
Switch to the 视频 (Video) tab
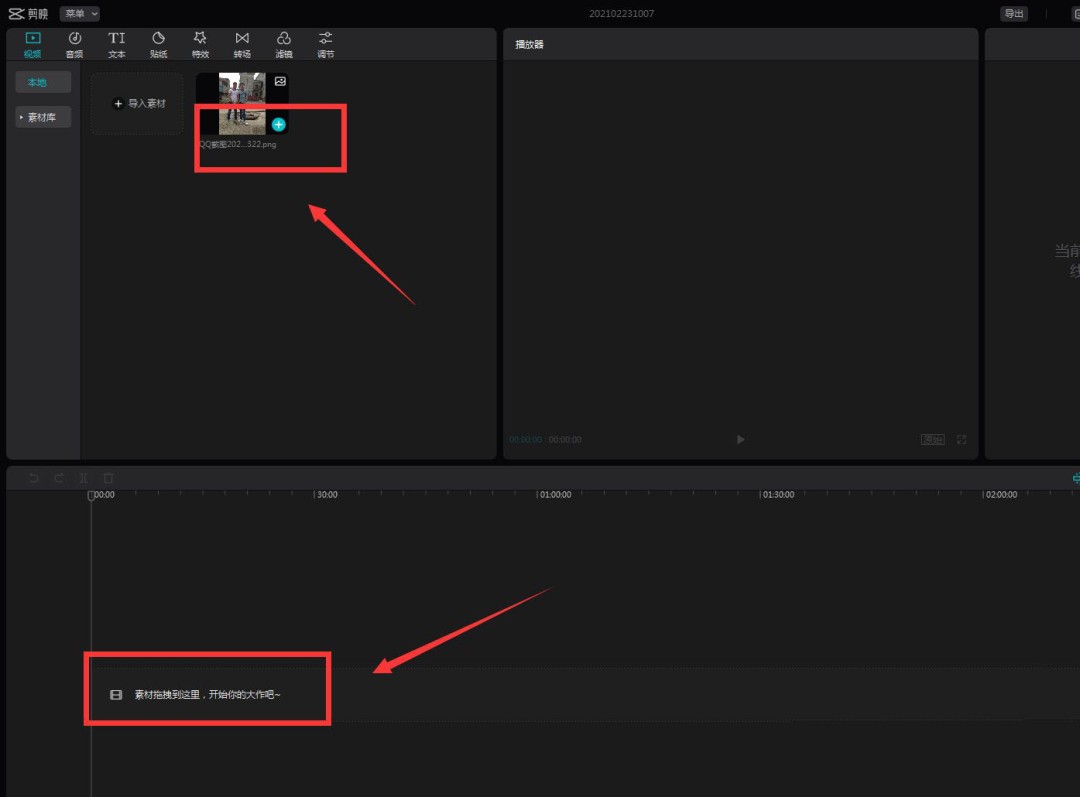click(33, 44)
